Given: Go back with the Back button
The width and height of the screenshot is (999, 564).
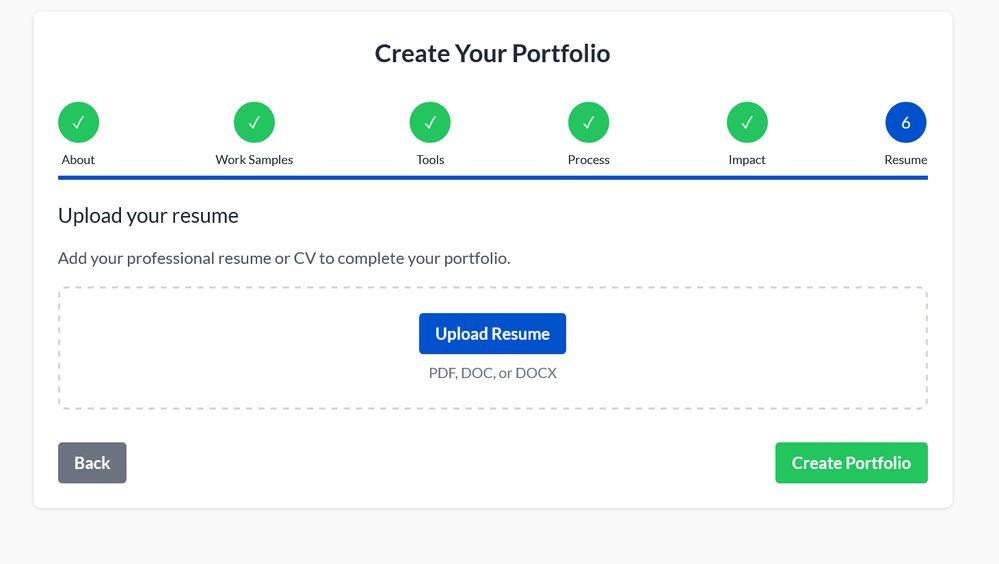Looking at the screenshot, I should [x=92, y=463].
